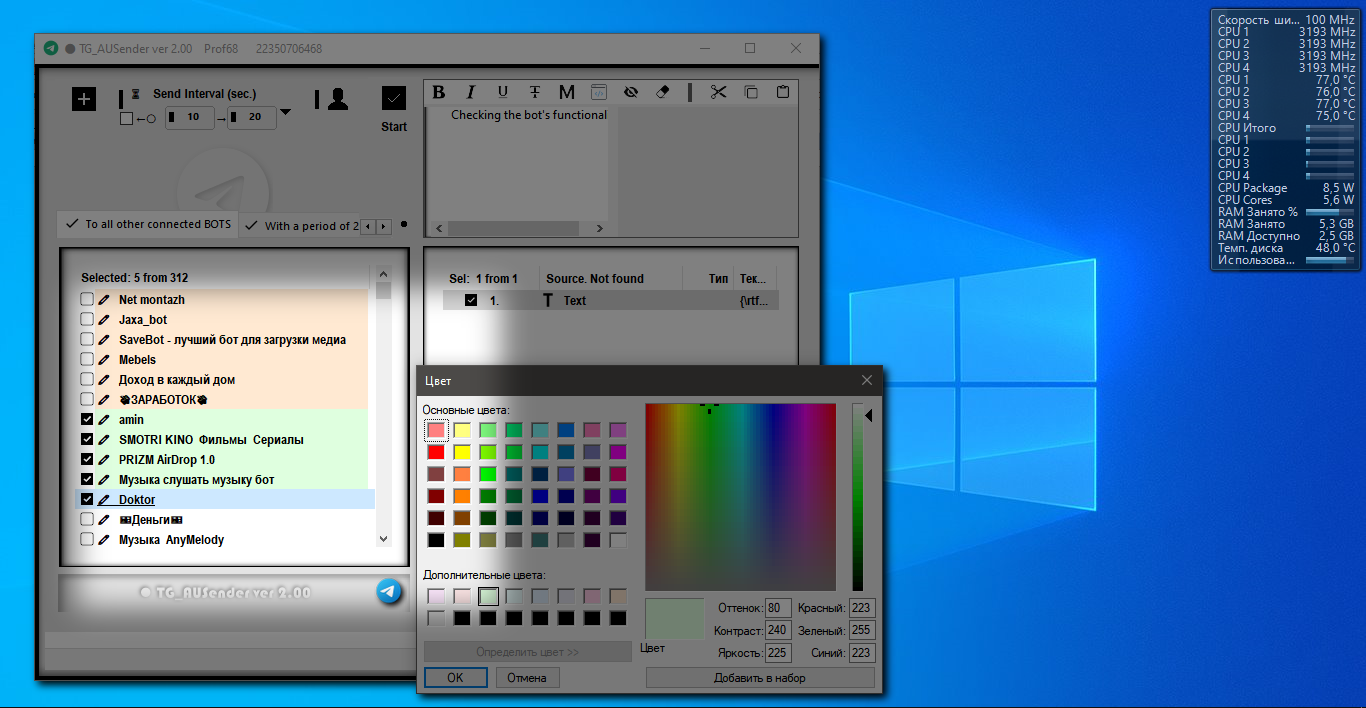Check the Net montazh checkbox
1366x708 pixels.
pyautogui.click(x=87, y=300)
